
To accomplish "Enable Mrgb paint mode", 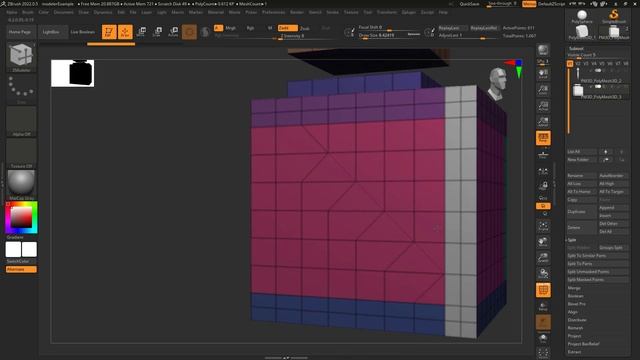I will pyautogui.click(x=231, y=28).
